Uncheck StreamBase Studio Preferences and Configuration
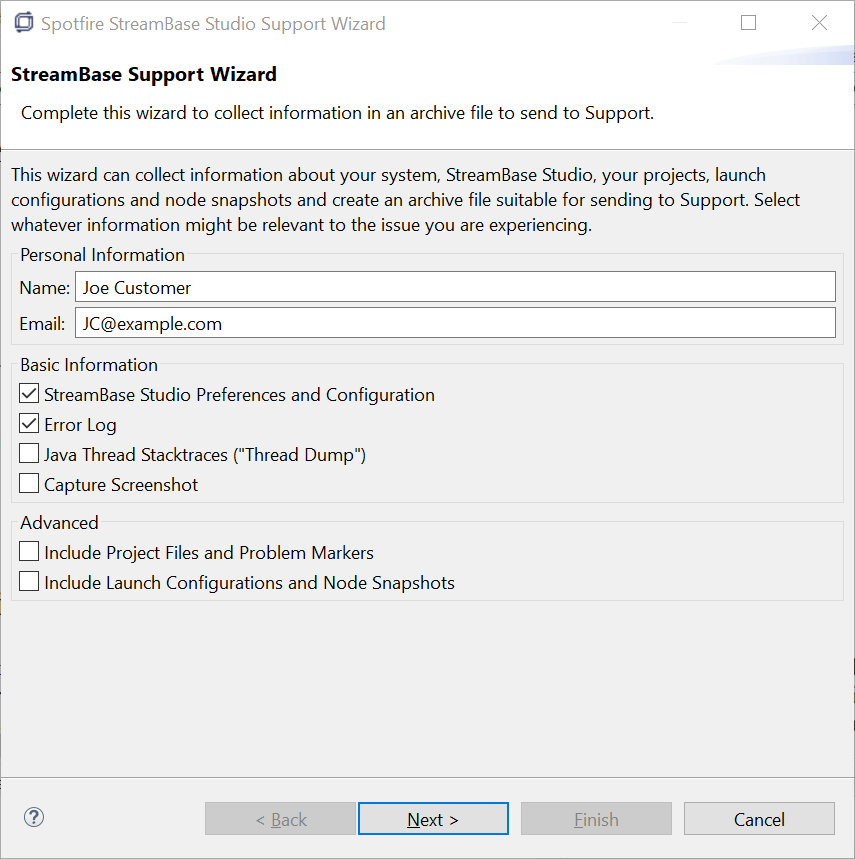The image size is (855, 859). pyautogui.click(x=30, y=395)
